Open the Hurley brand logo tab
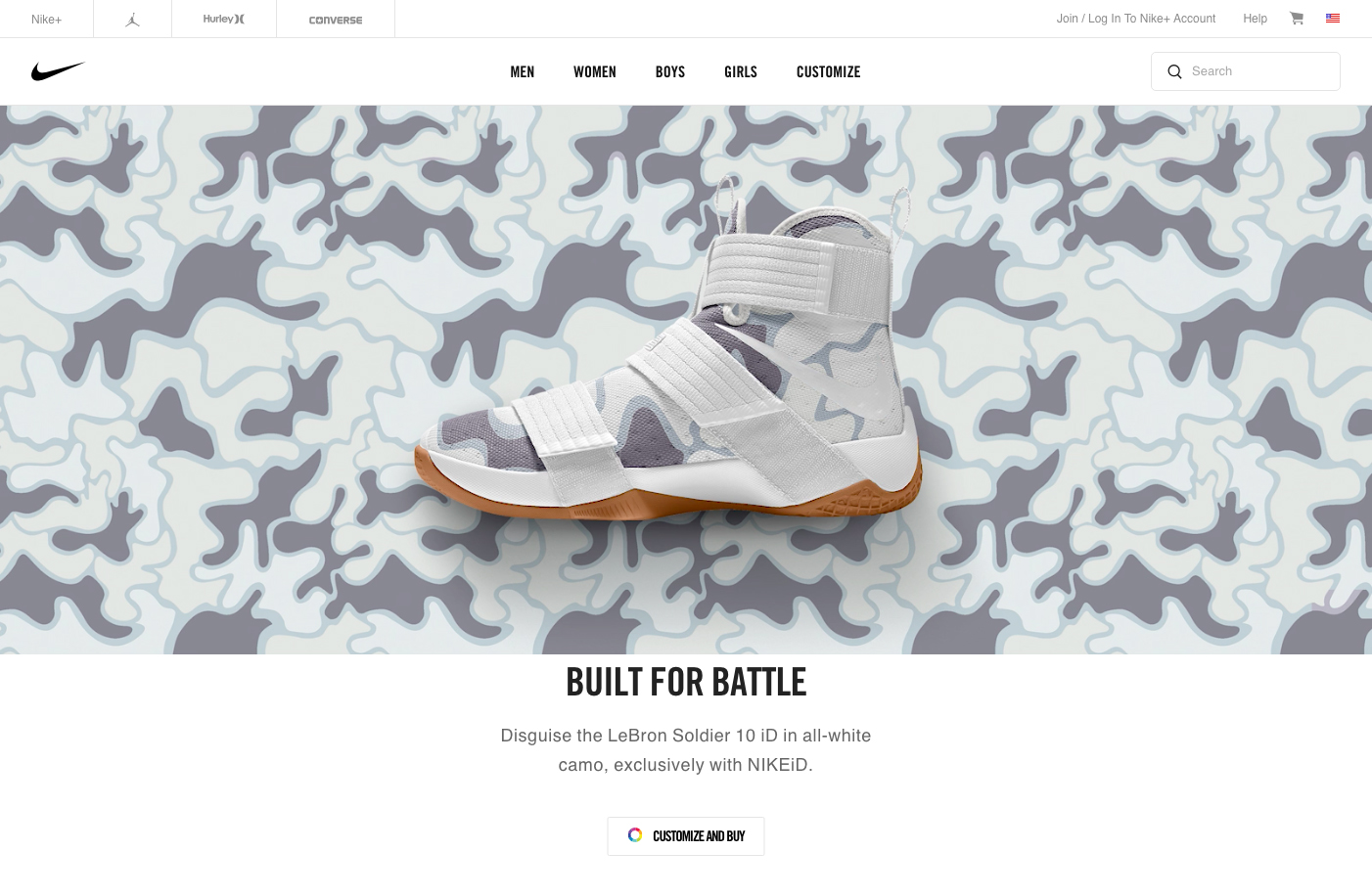 [224, 19]
